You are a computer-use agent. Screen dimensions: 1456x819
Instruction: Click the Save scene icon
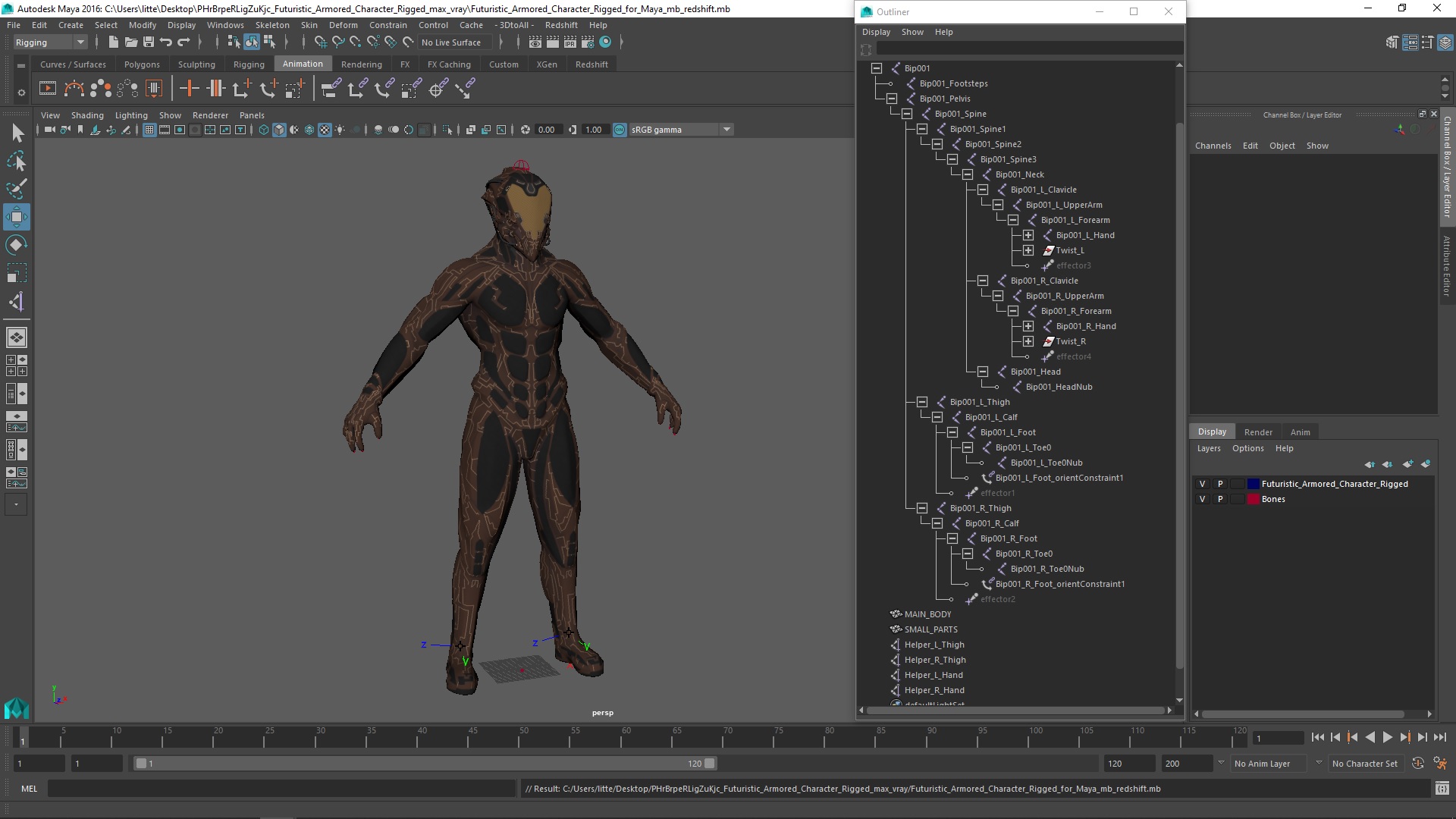tap(149, 42)
